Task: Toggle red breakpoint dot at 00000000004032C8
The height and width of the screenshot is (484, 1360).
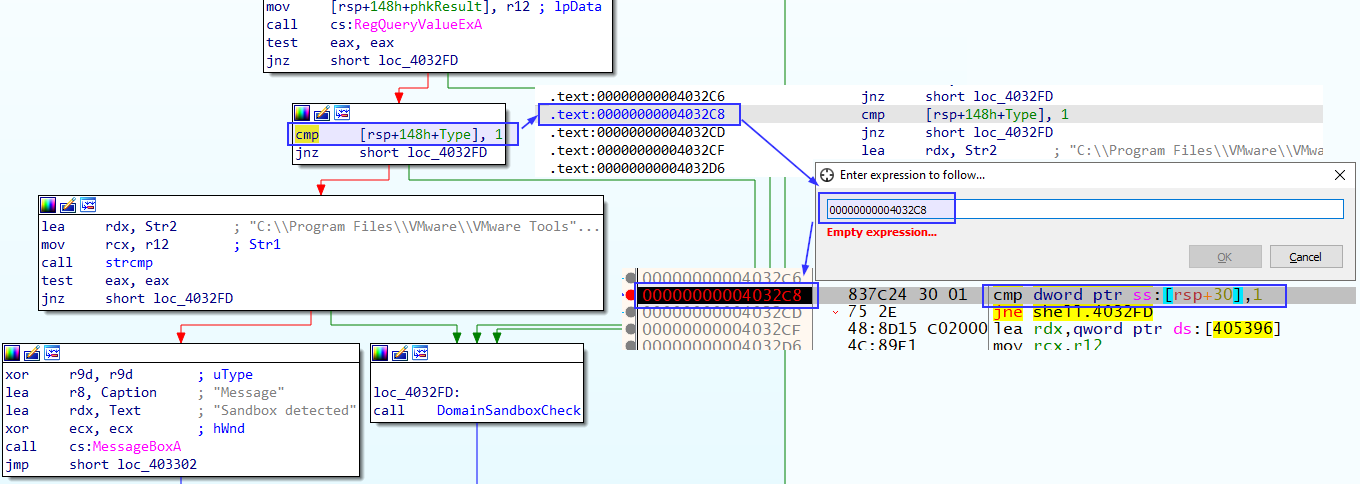Action: click(x=630, y=295)
